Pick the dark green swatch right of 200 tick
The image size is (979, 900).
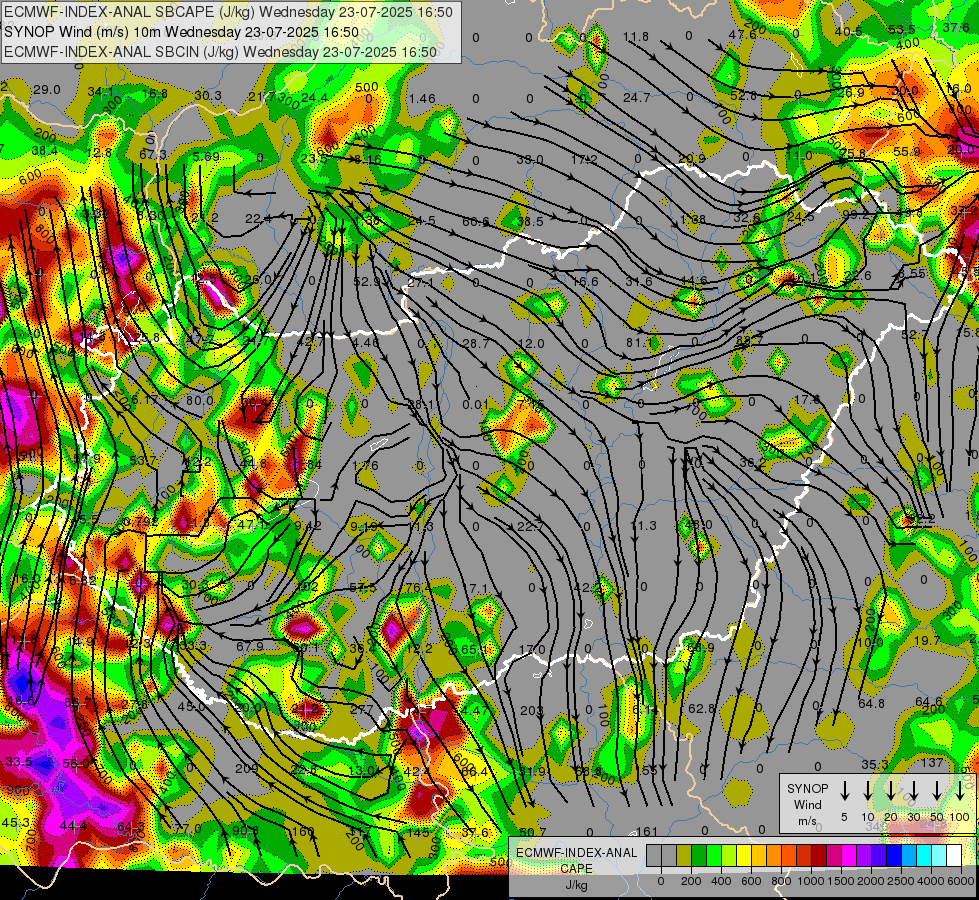coord(699,856)
